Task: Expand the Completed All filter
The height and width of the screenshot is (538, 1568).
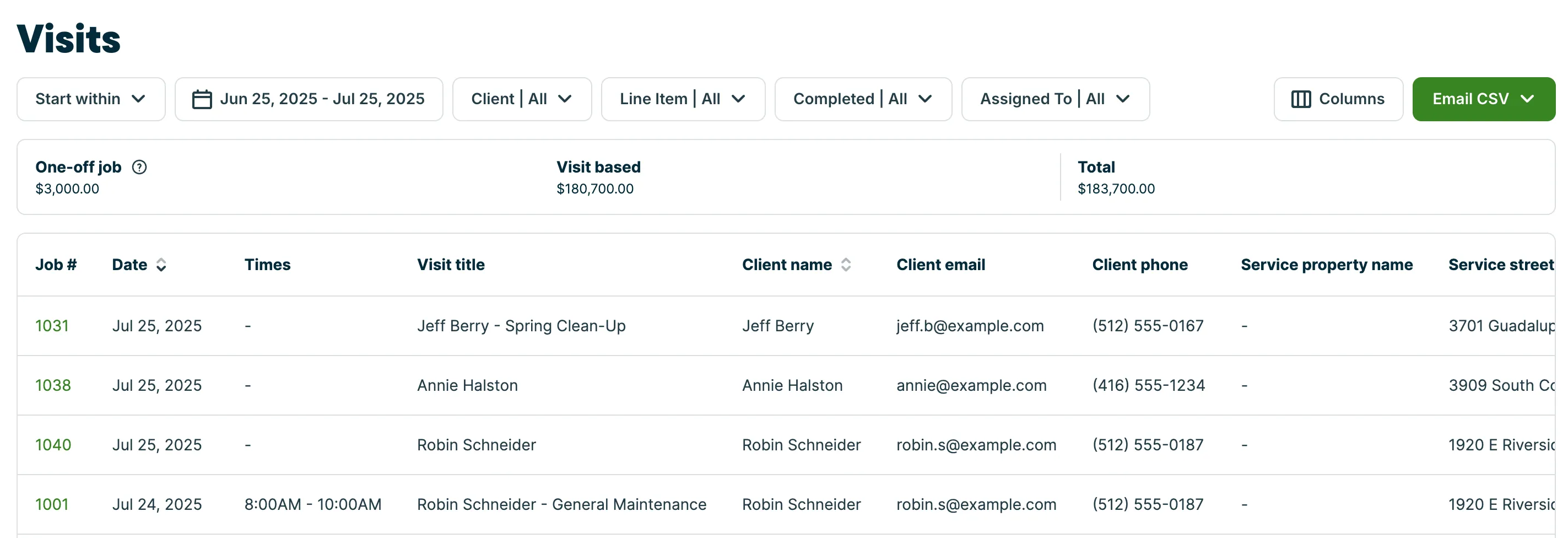Action: [863, 99]
